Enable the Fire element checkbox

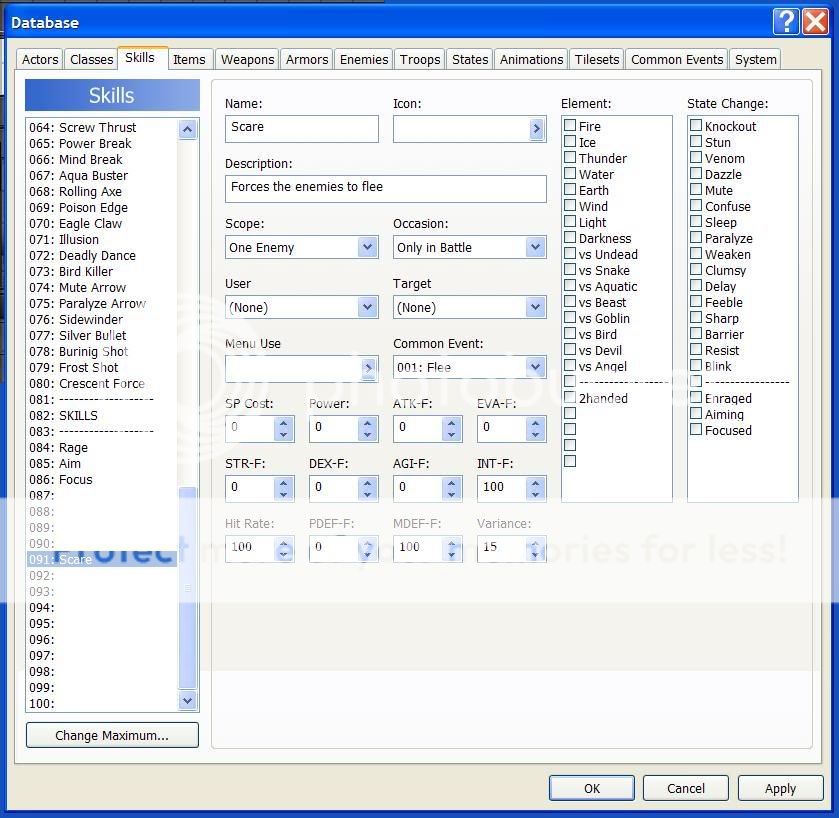point(570,126)
